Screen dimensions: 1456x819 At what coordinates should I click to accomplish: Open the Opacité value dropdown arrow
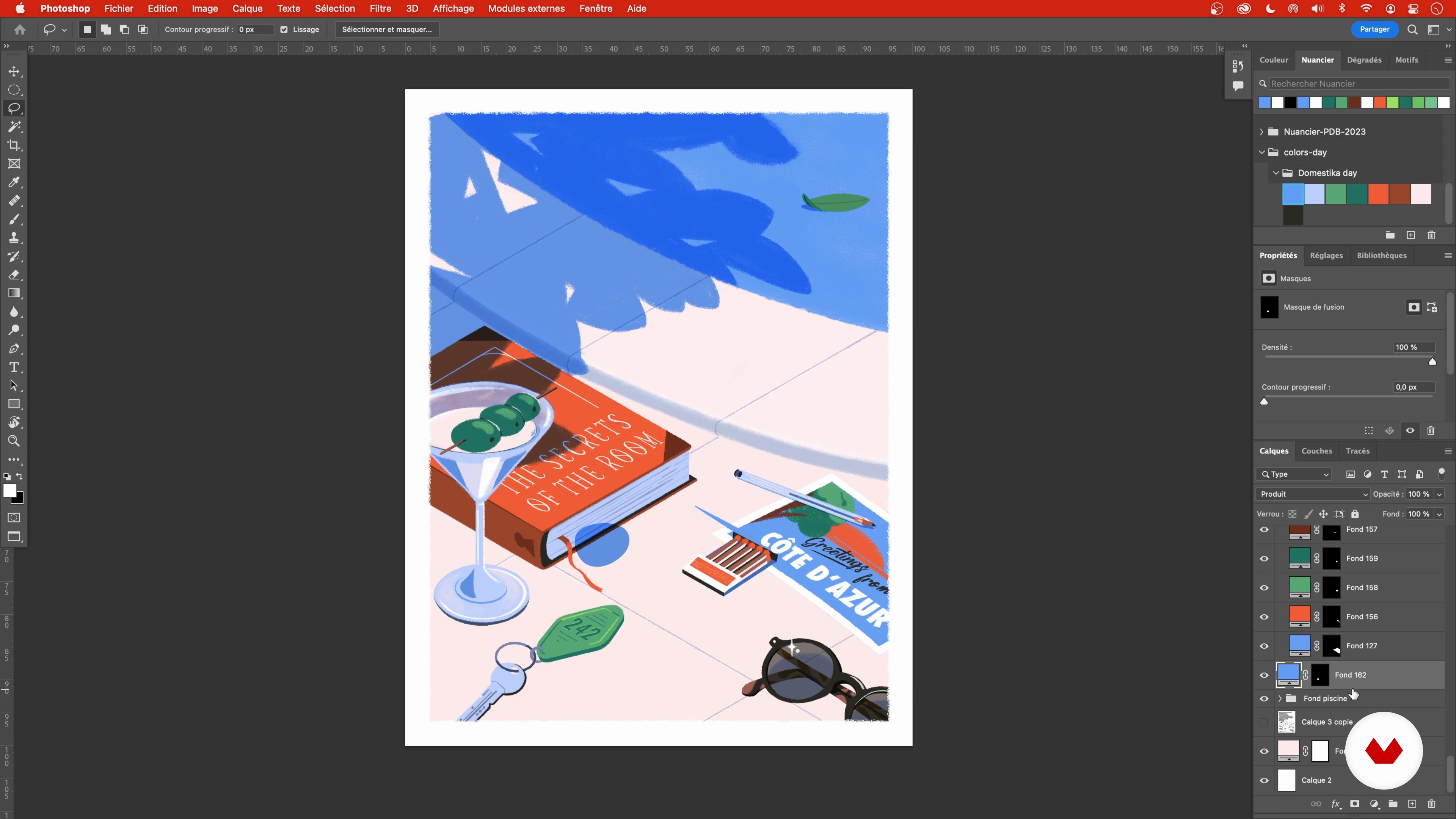point(1439,494)
